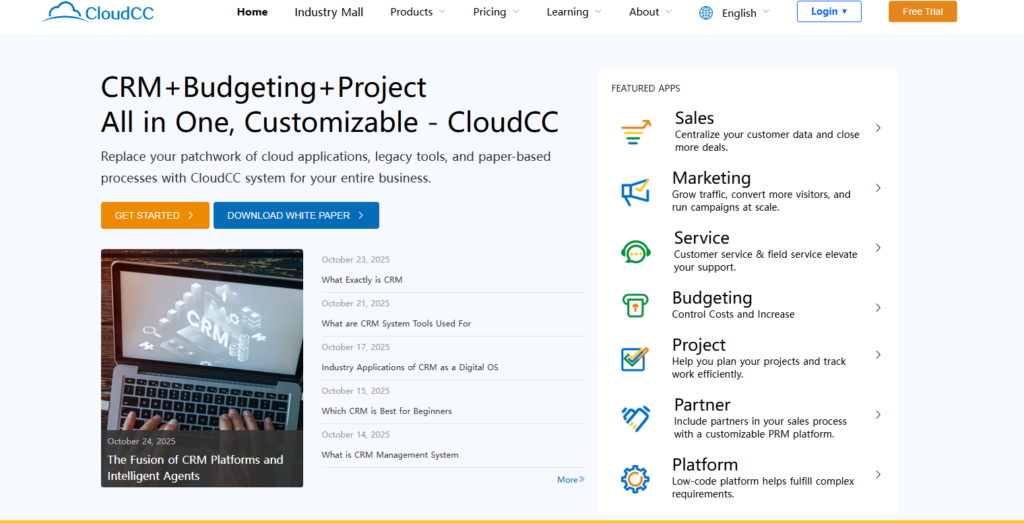Viewport: 1024px width, 523px height.
Task: Go to the Industry Mall page
Action: [x=329, y=12]
